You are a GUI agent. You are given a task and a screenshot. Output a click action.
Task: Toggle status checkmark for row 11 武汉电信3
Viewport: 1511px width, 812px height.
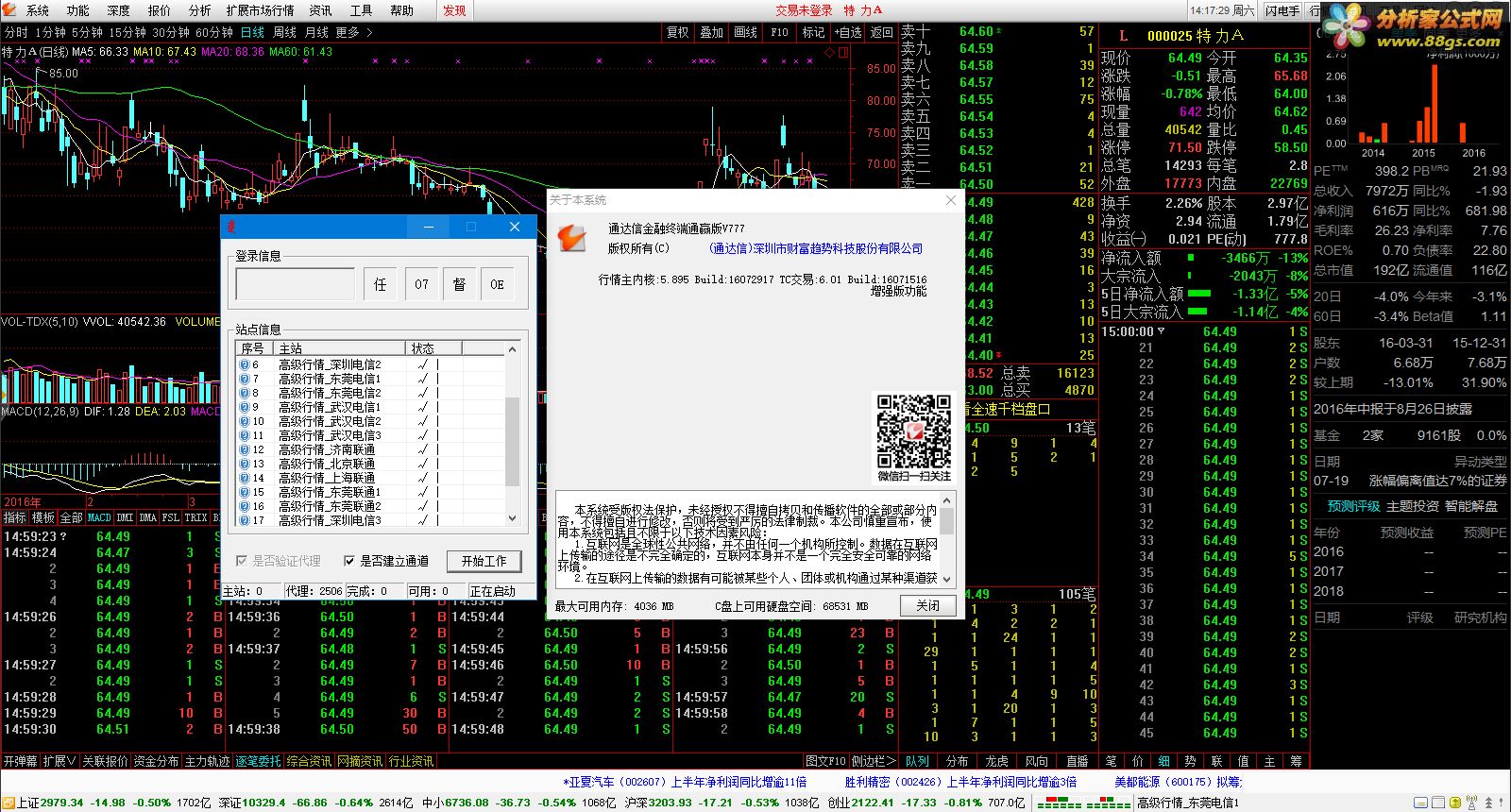(x=423, y=435)
